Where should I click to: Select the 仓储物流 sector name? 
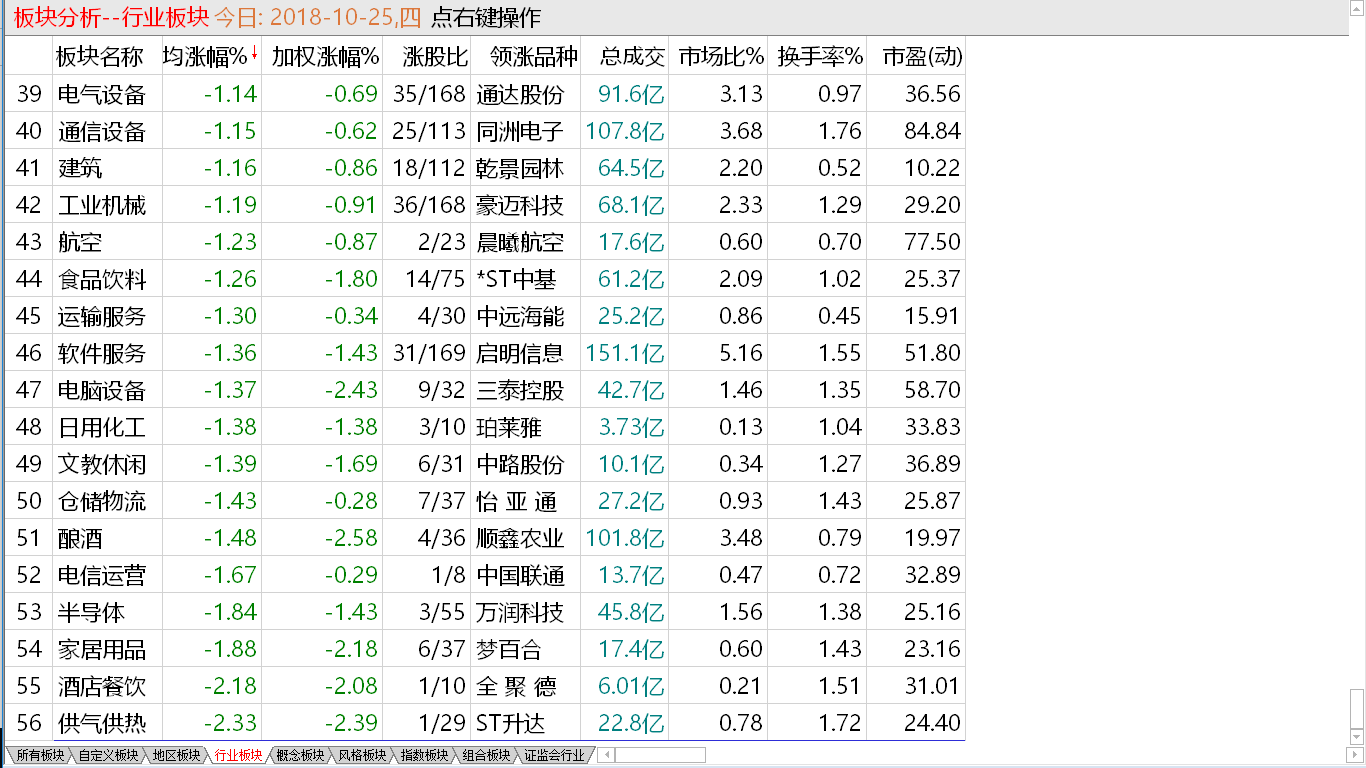(102, 501)
